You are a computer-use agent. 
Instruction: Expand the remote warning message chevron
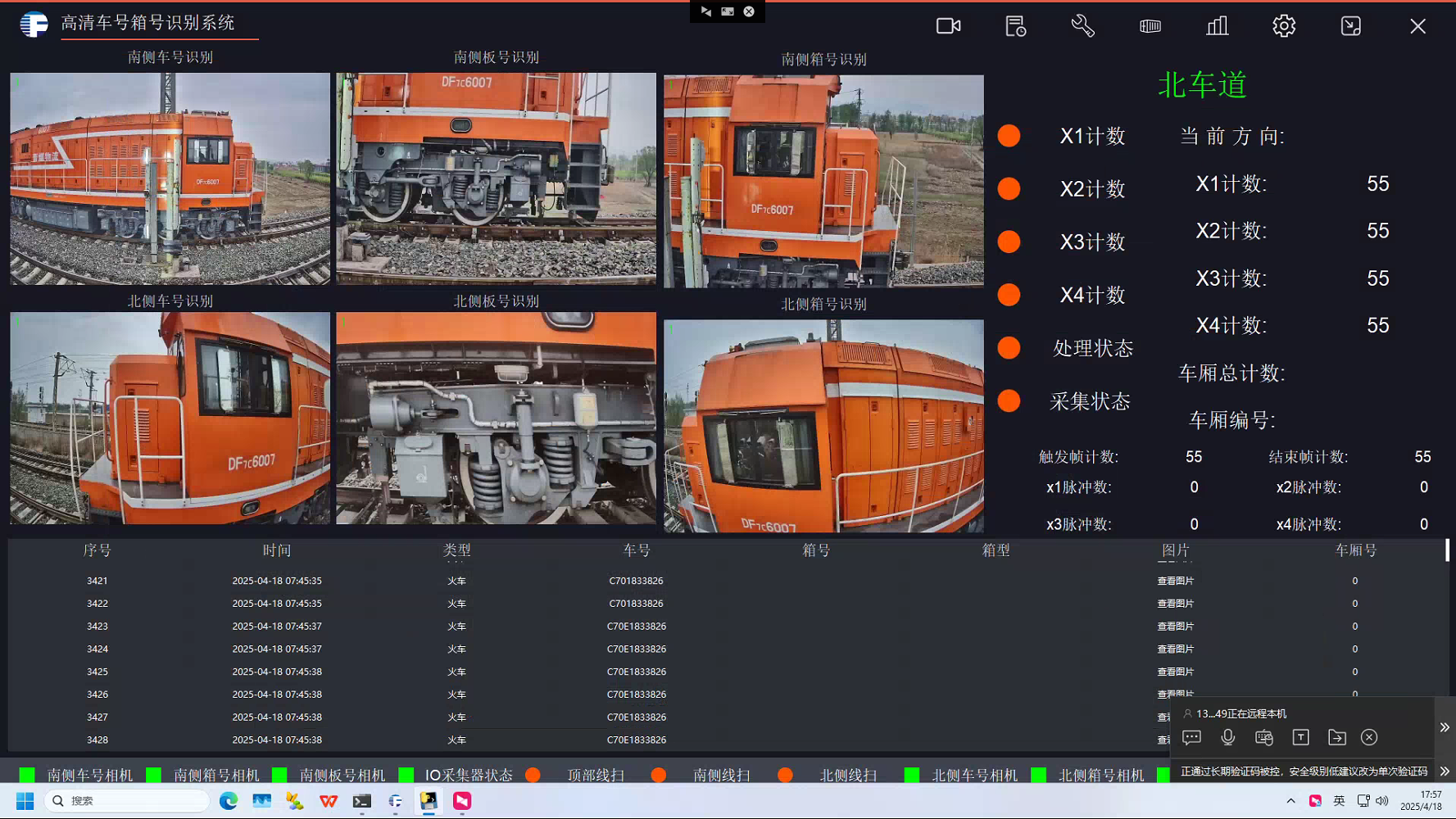click(x=1445, y=771)
